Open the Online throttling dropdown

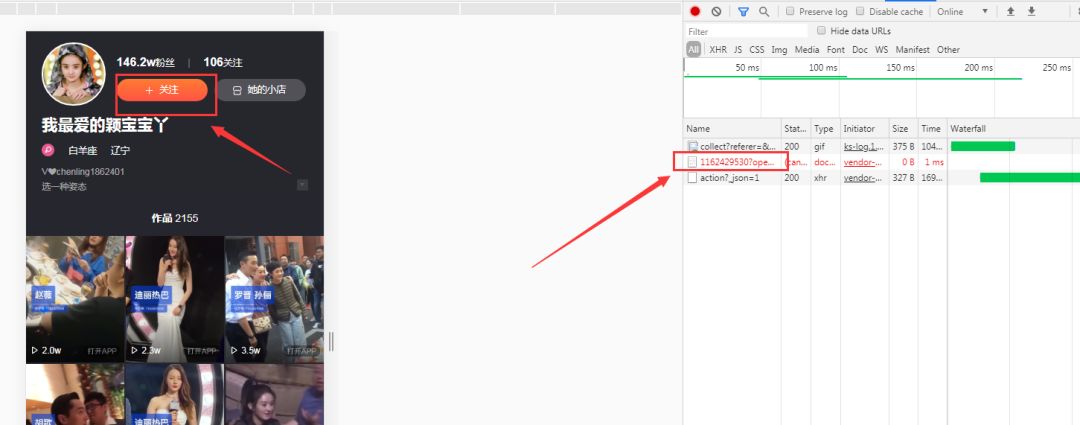click(962, 11)
